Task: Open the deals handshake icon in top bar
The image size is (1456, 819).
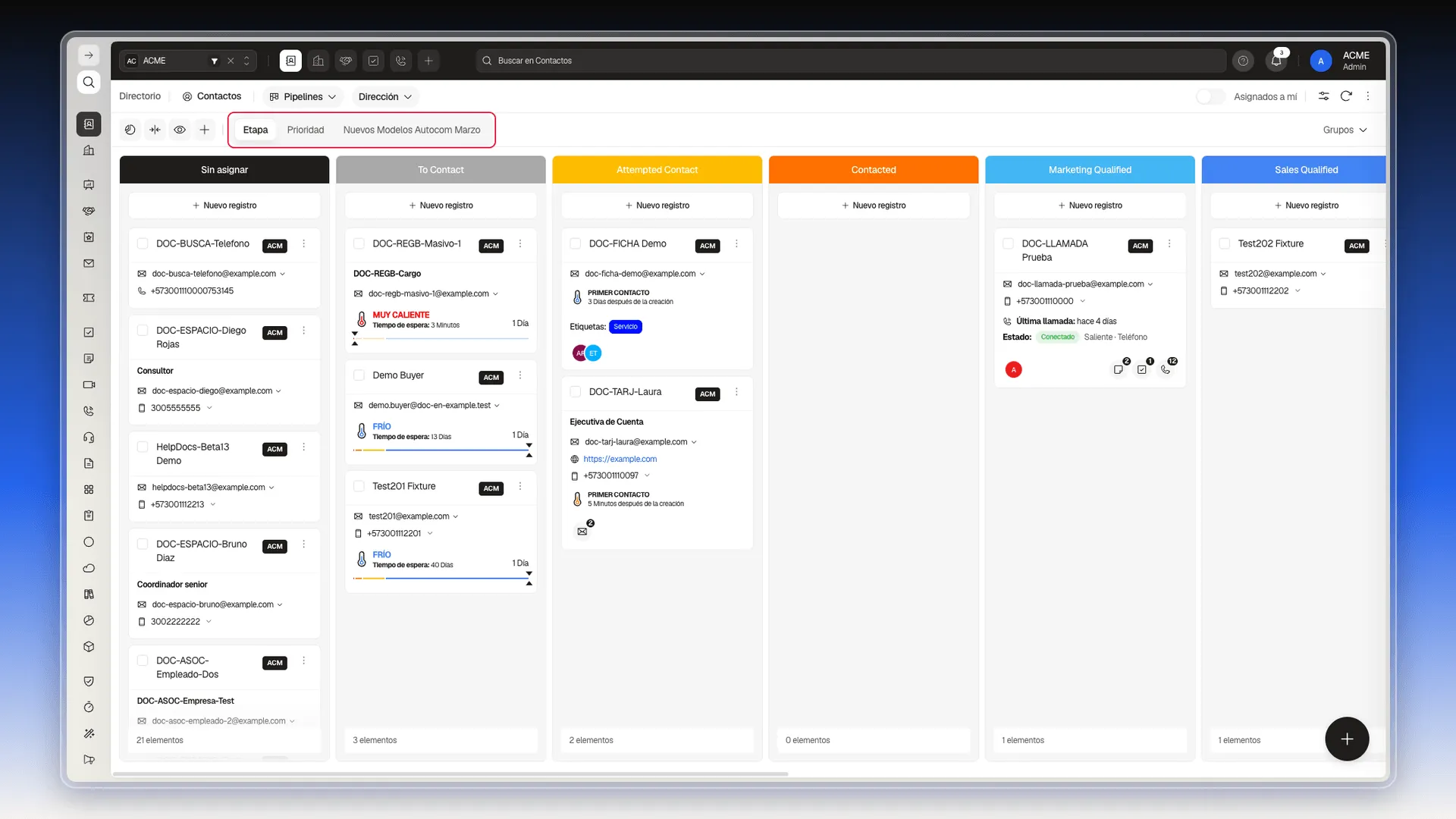Action: (x=346, y=61)
